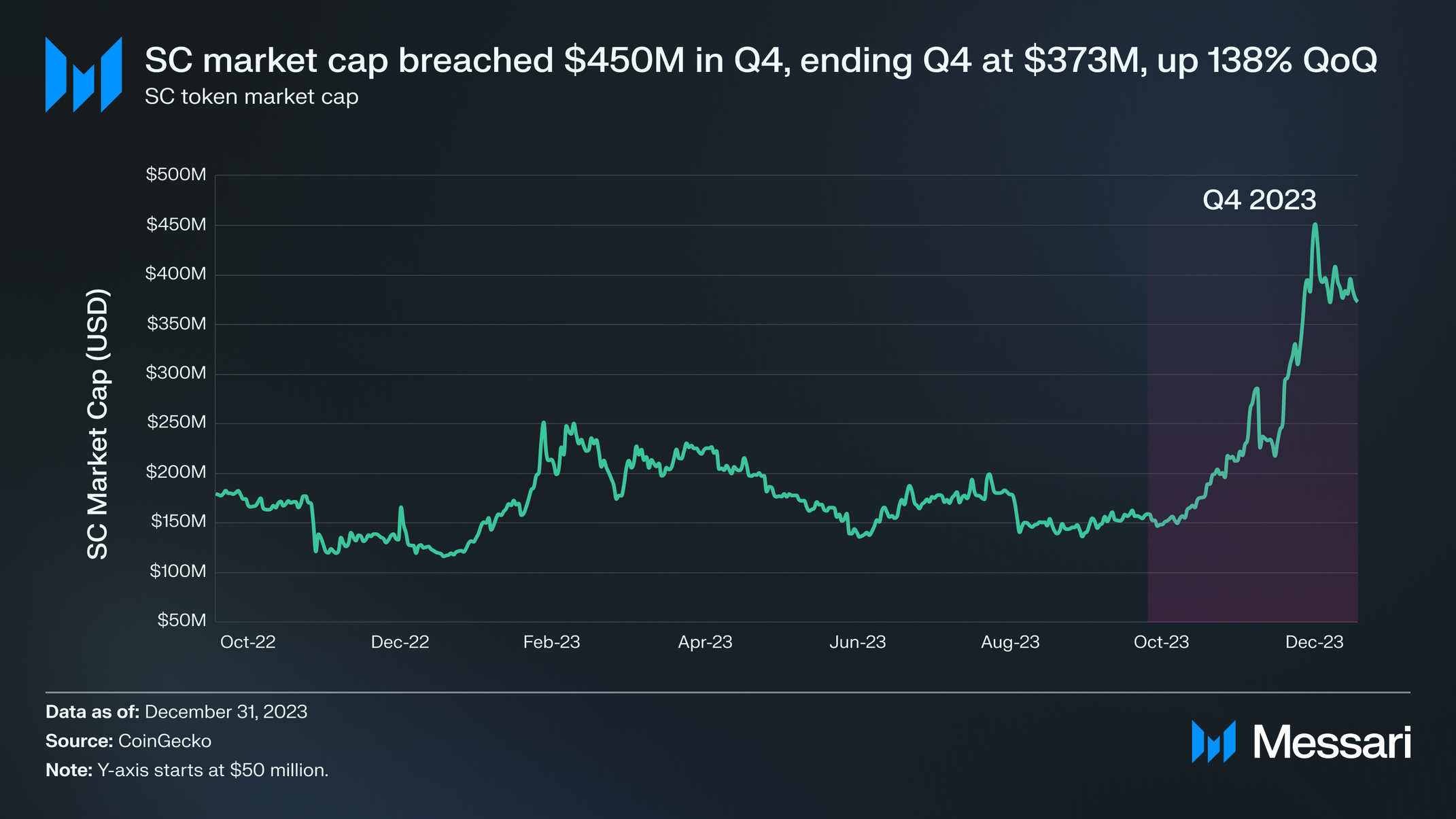Click the Oct-22 x-axis label
Viewport: 1456px width, 819px height.
tap(247, 642)
